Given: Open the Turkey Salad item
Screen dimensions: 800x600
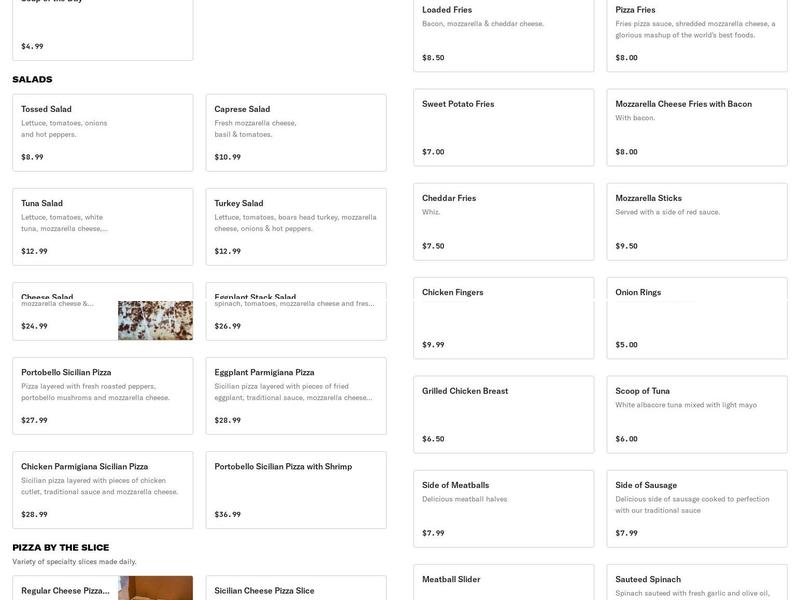Looking at the screenshot, I should coord(296,226).
